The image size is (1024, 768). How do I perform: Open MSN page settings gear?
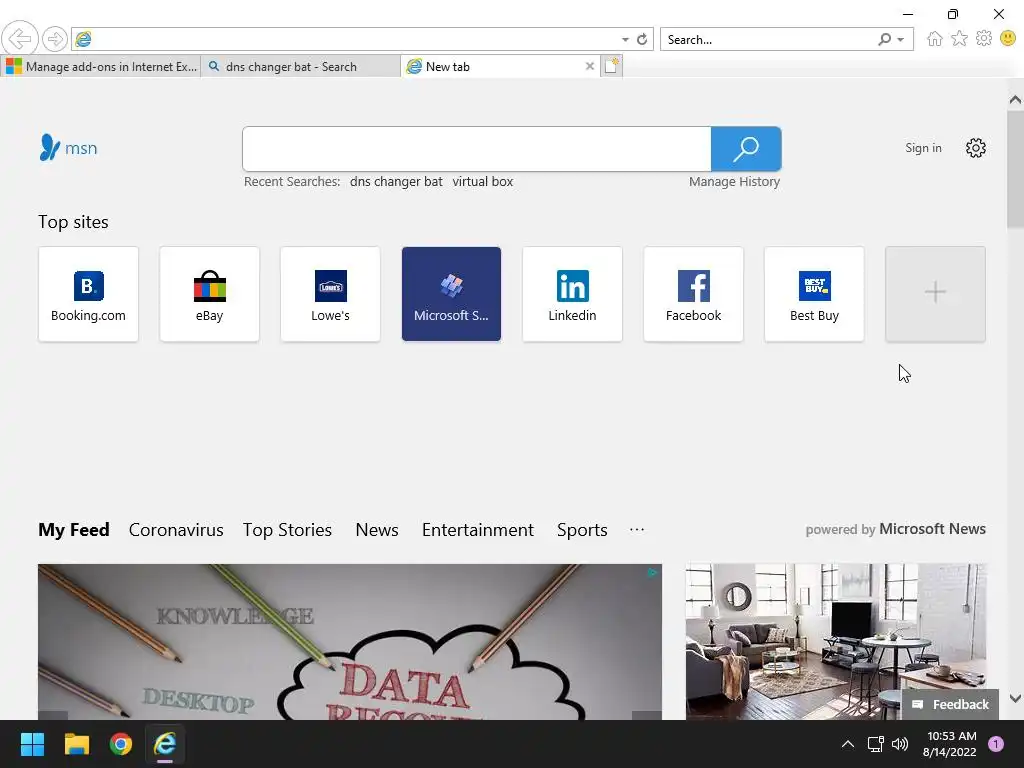pyautogui.click(x=975, y=148)
